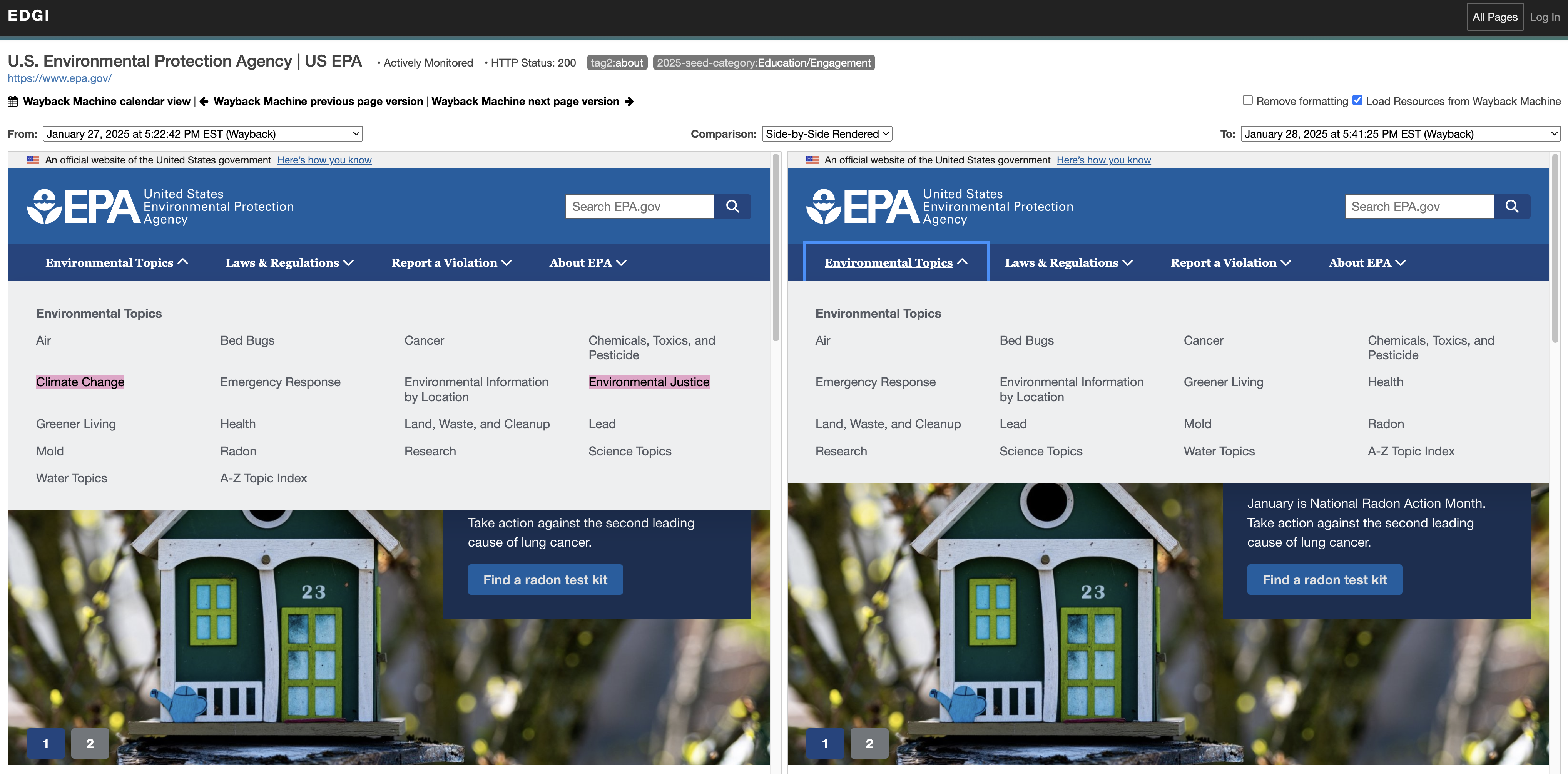
Task: Enable the Side-by-Side Rendered comparison mode
Action: (825, 133)
